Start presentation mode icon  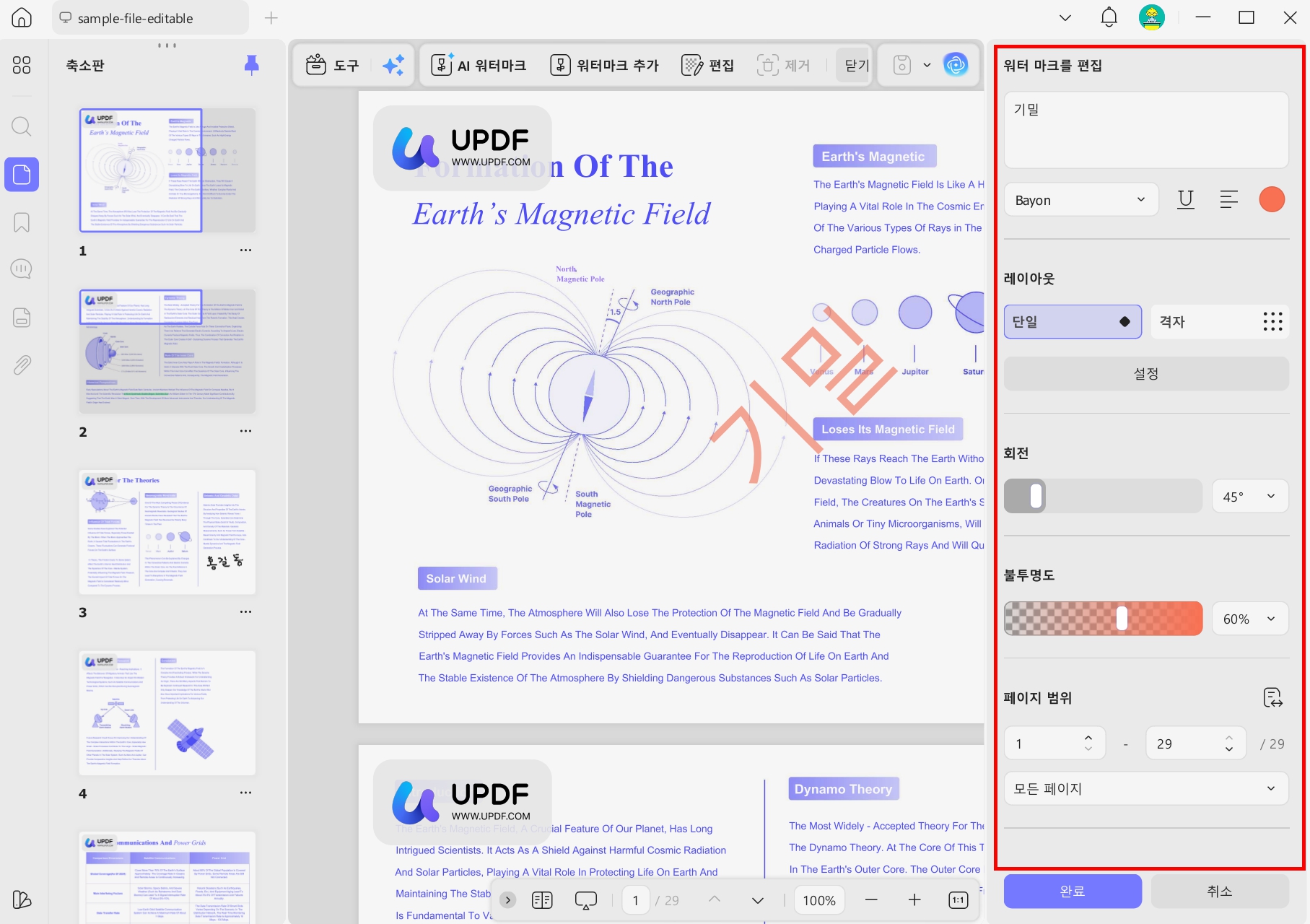click(x=585, y=900)
